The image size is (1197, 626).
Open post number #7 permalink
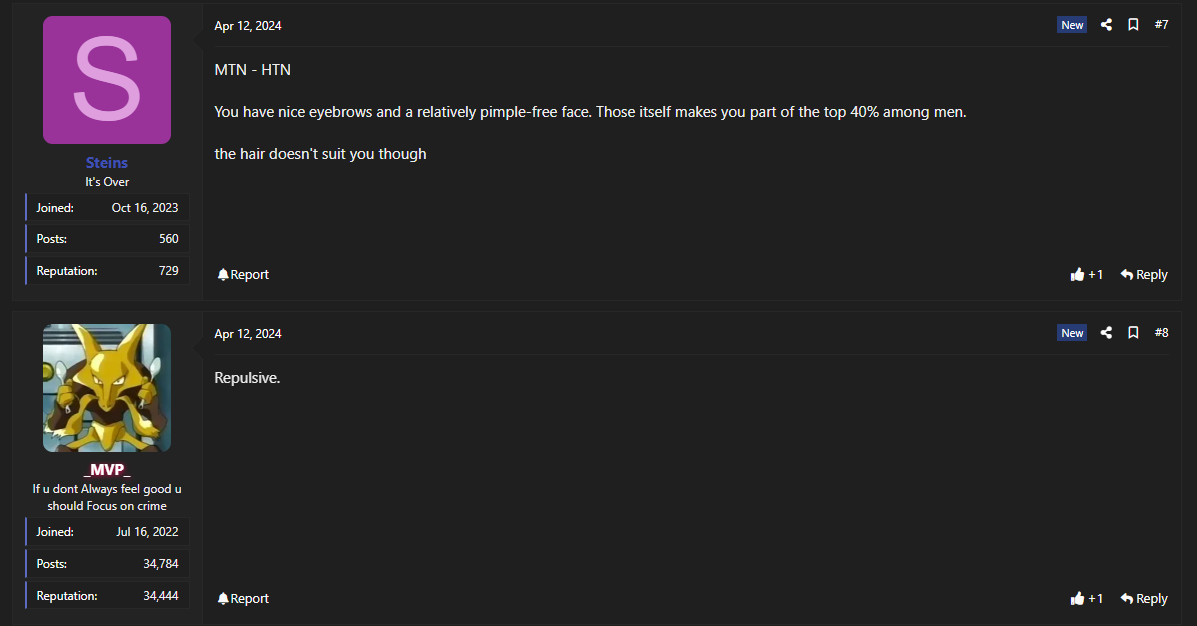[x=1161, y=25]
